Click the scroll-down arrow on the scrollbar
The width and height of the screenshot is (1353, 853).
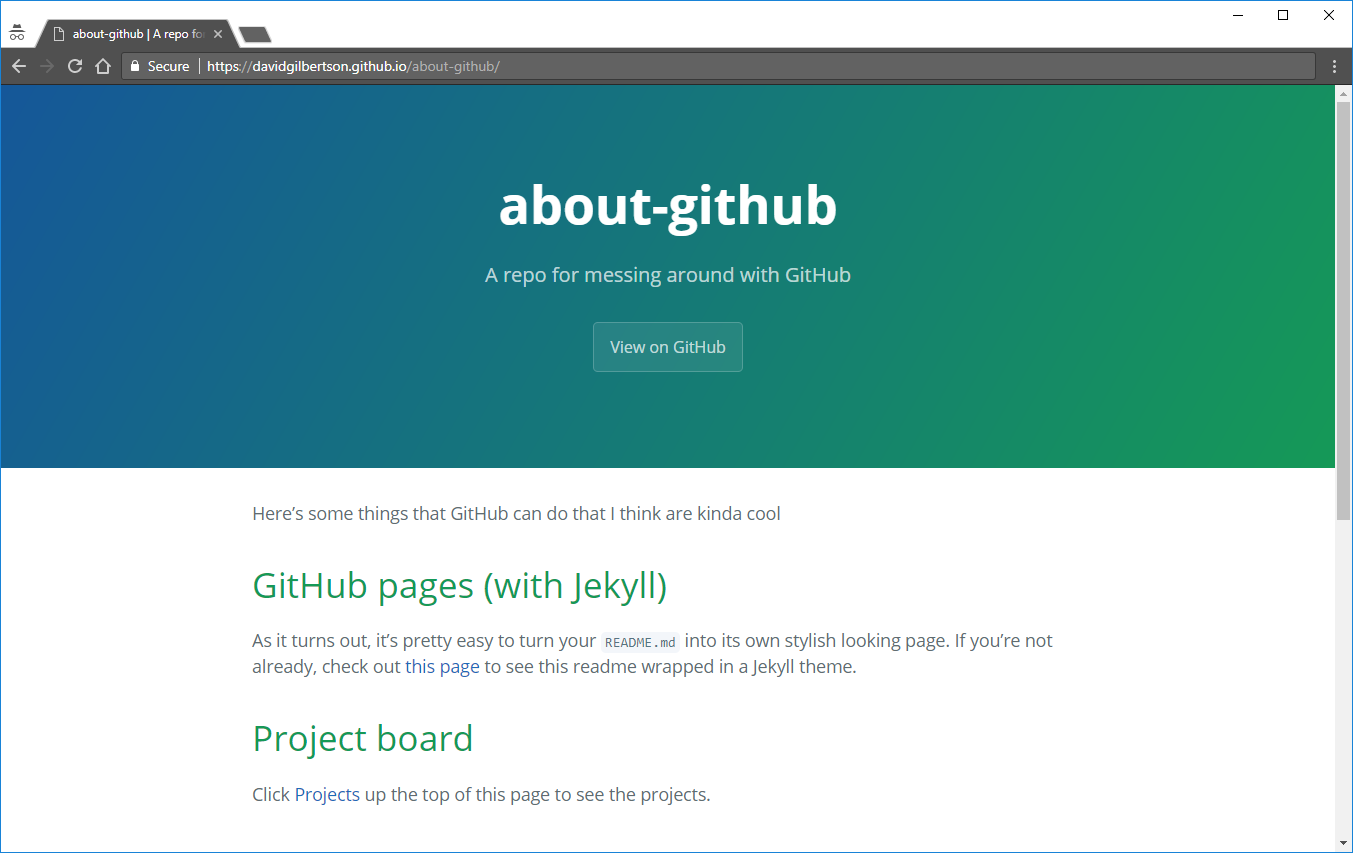(1344, 843)
